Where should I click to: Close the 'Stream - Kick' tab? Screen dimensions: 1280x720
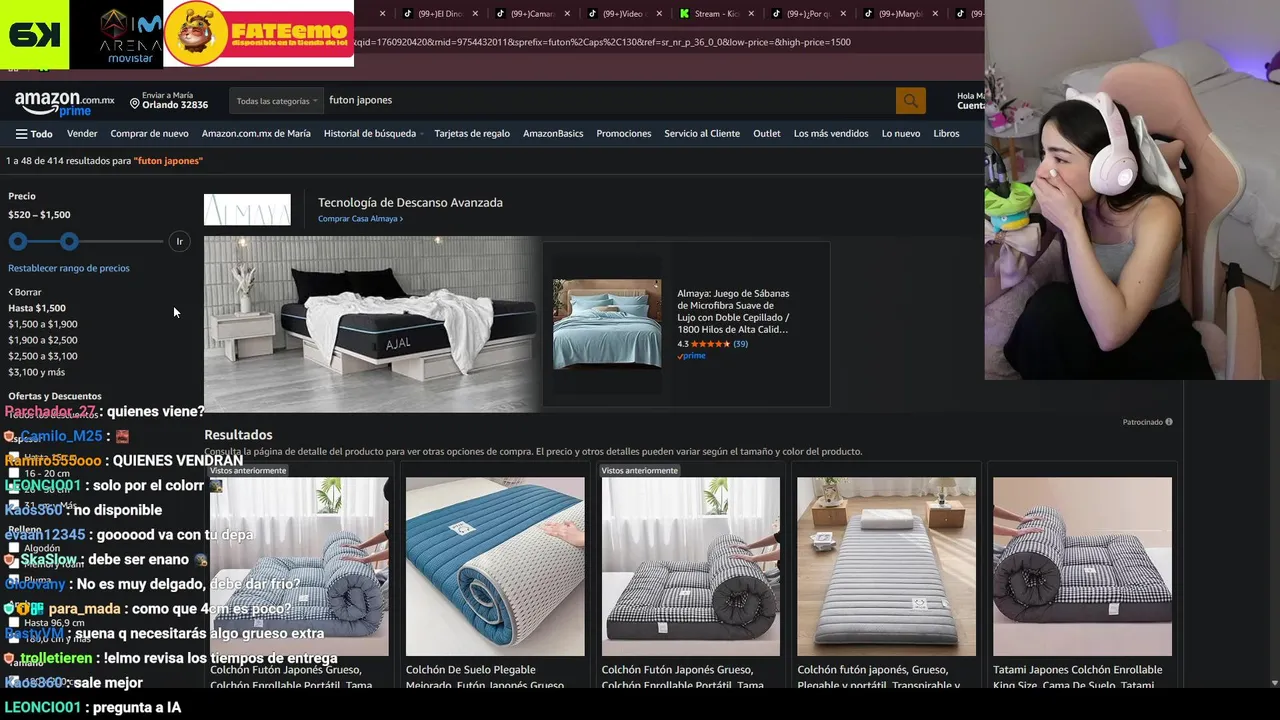coord(751,14)
